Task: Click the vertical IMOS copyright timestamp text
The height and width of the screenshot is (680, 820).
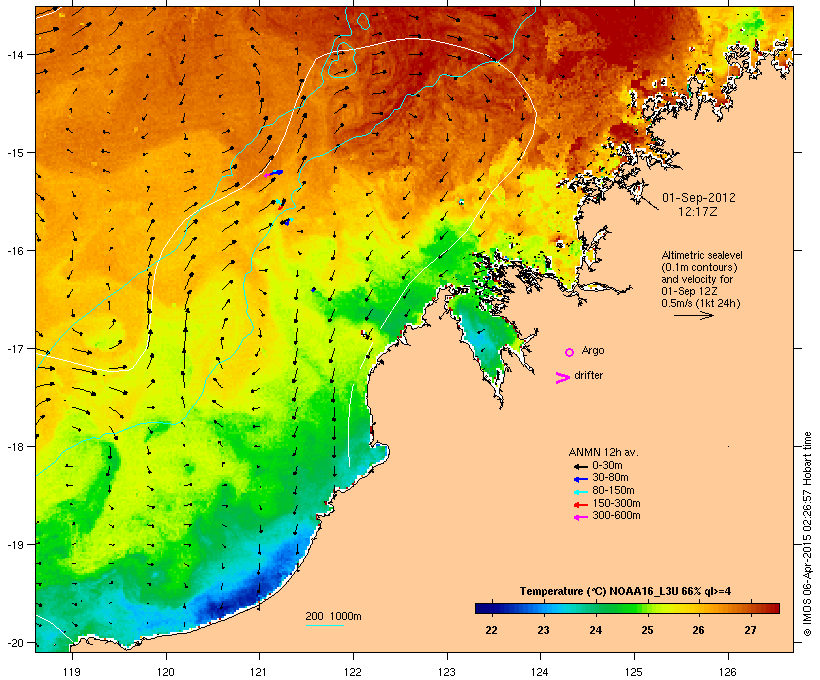Action: tap(807, 534)
